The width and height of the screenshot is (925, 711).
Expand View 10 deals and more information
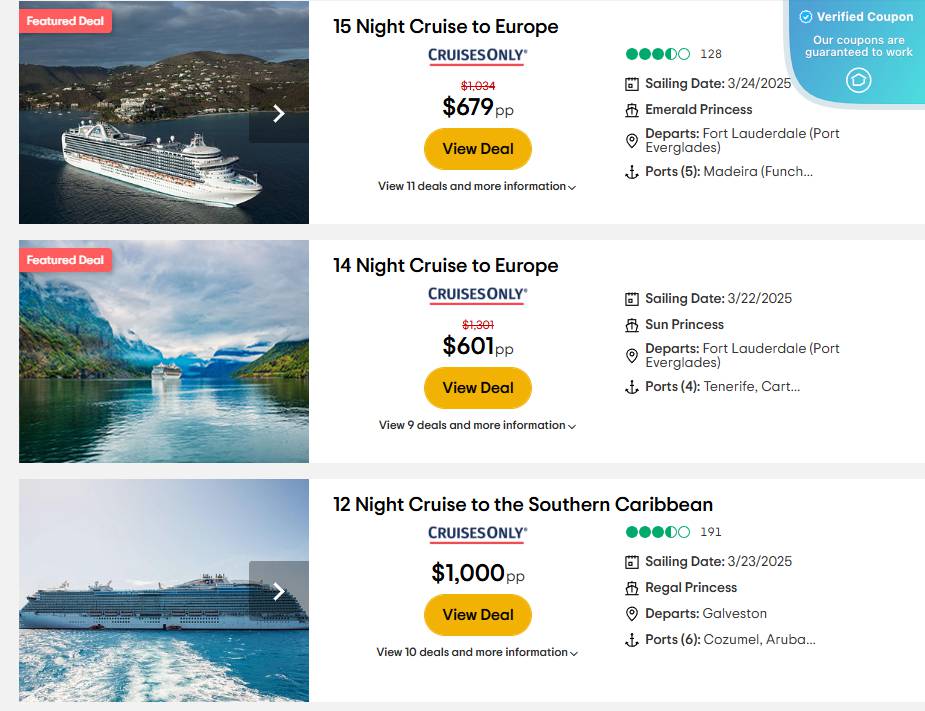point(477,652)
